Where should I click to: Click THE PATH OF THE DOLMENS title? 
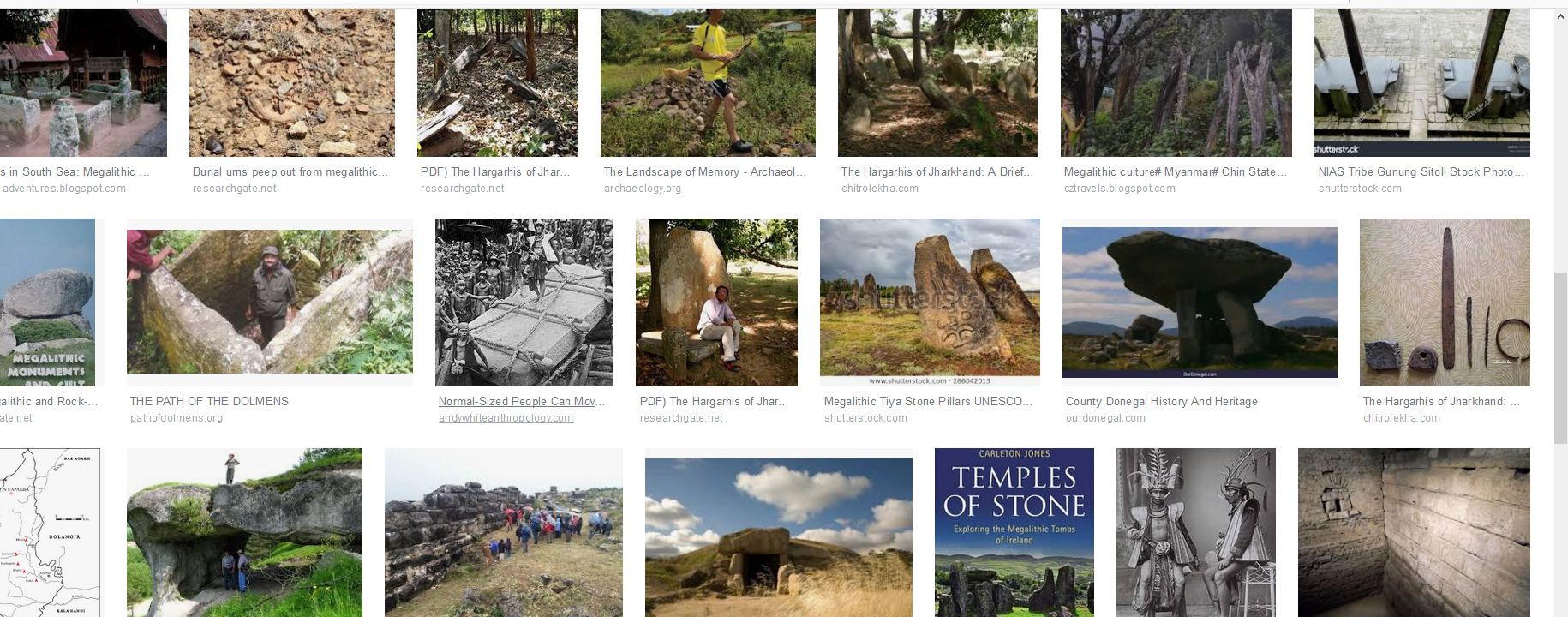click(209, 401)
